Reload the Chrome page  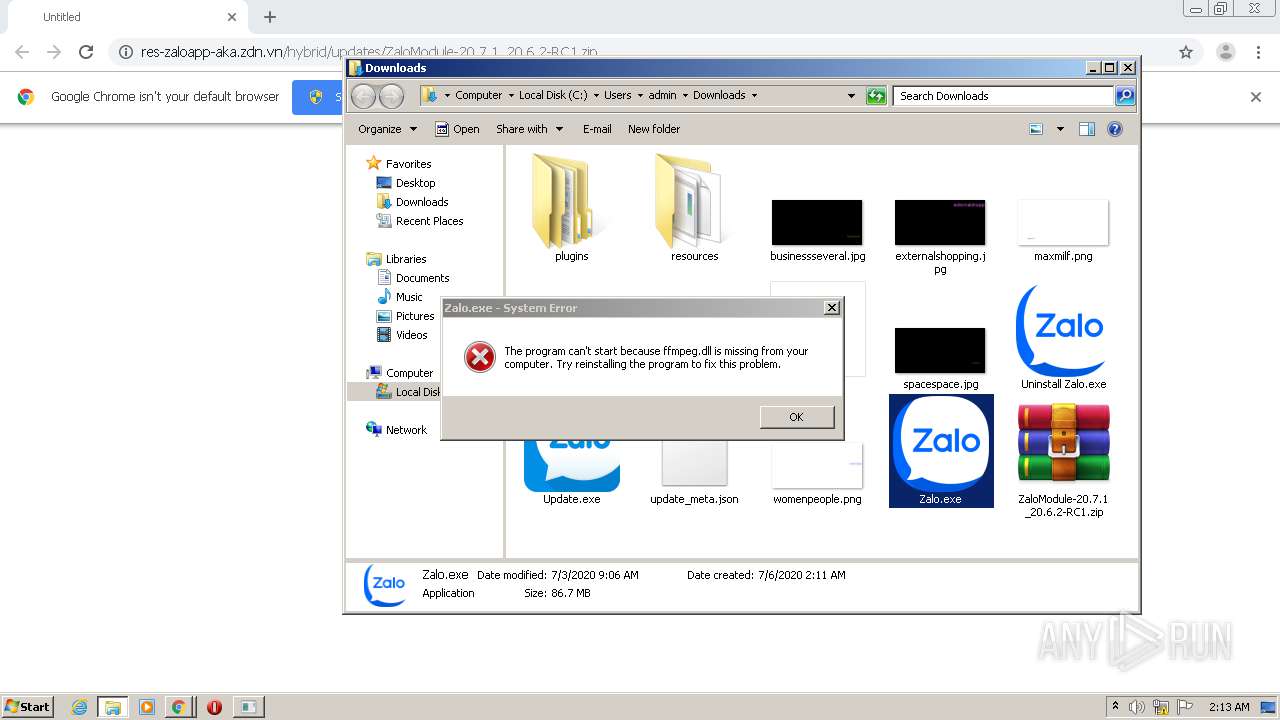(86, 52)
